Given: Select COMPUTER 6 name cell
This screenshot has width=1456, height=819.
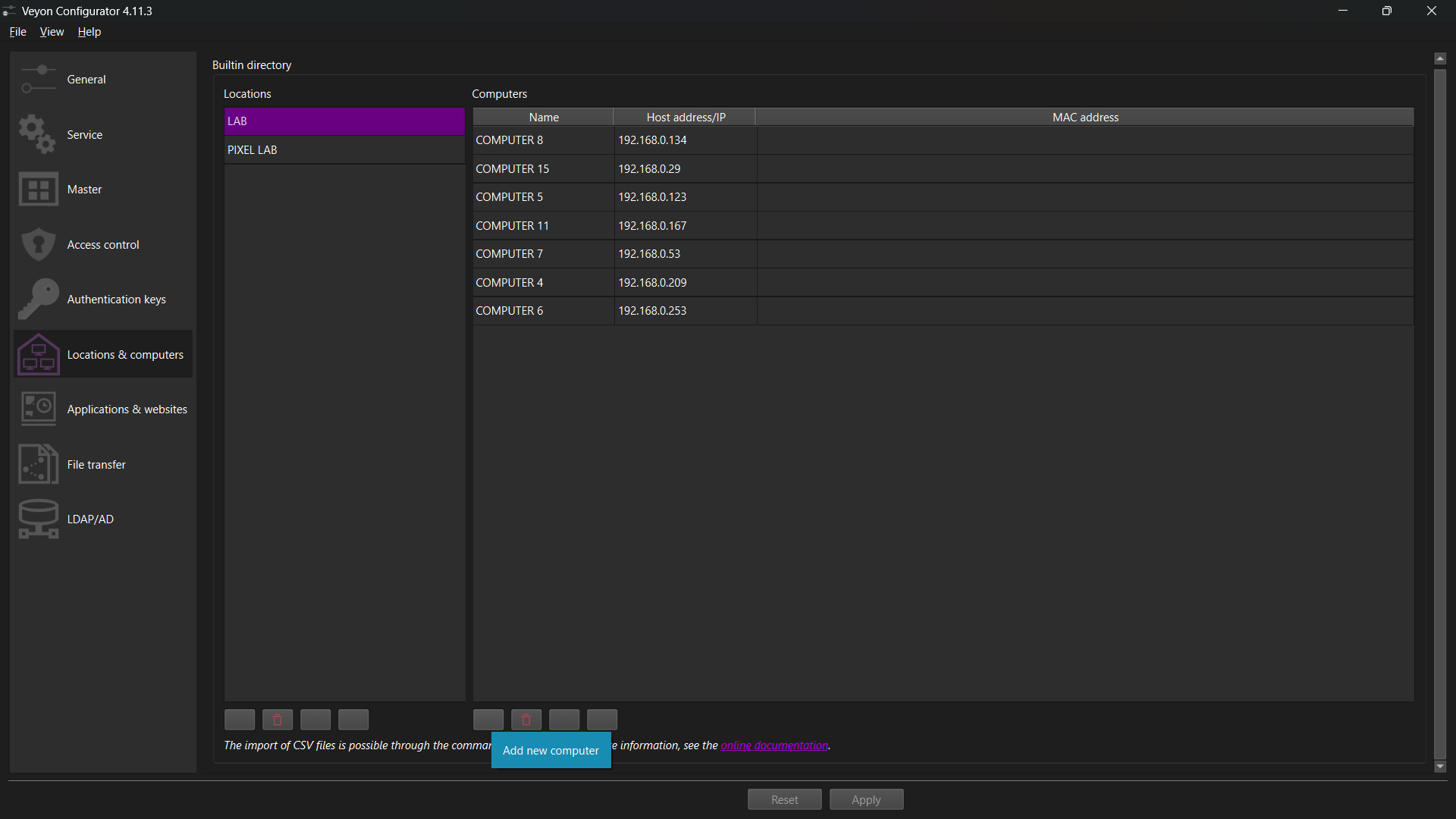Looking at the screenshot, I should point(544,311).
